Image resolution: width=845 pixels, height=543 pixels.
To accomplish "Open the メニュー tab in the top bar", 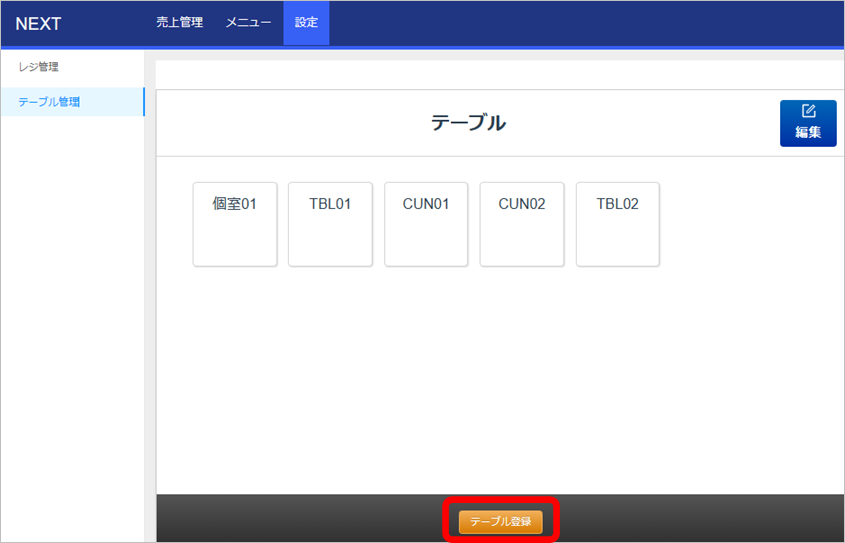I will (248, 23).
